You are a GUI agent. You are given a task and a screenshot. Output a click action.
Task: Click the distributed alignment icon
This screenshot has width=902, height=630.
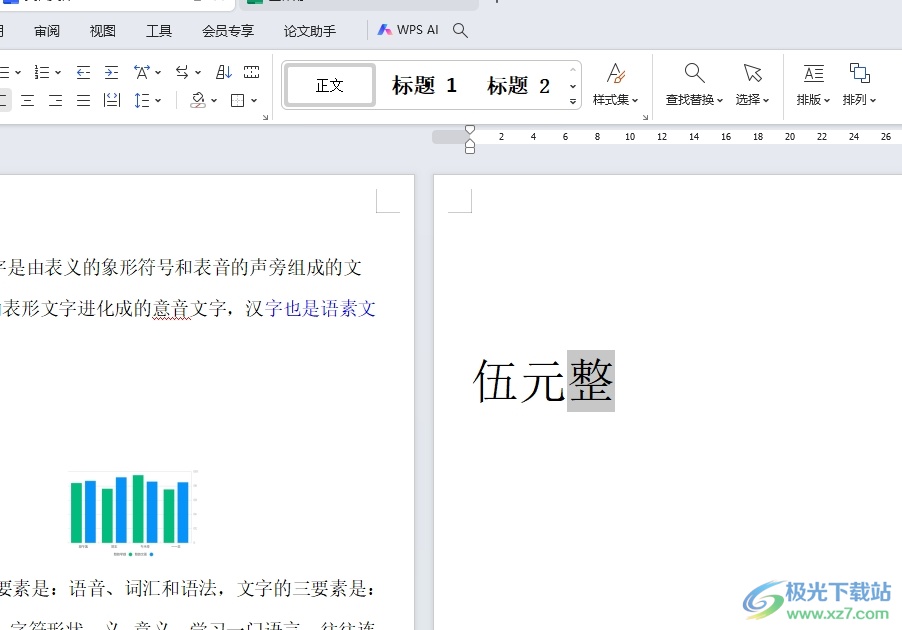112,100
